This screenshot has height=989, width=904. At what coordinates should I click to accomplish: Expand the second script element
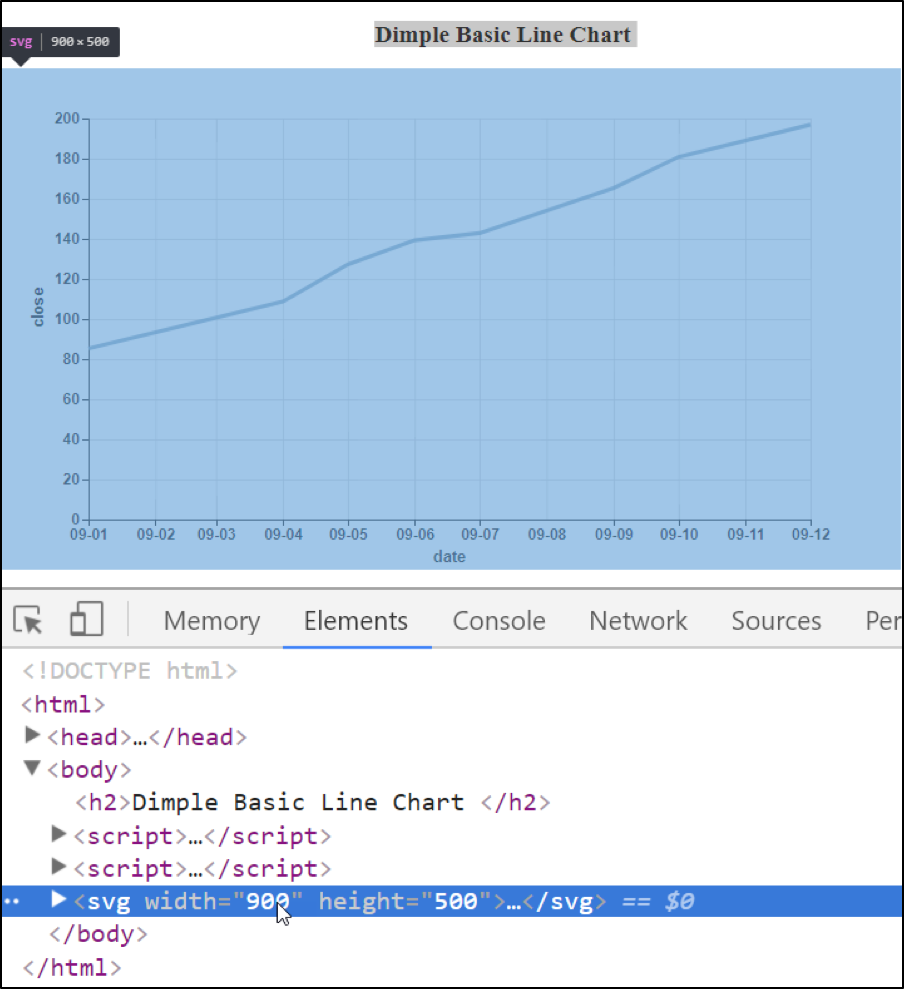(x=59, y=867)
